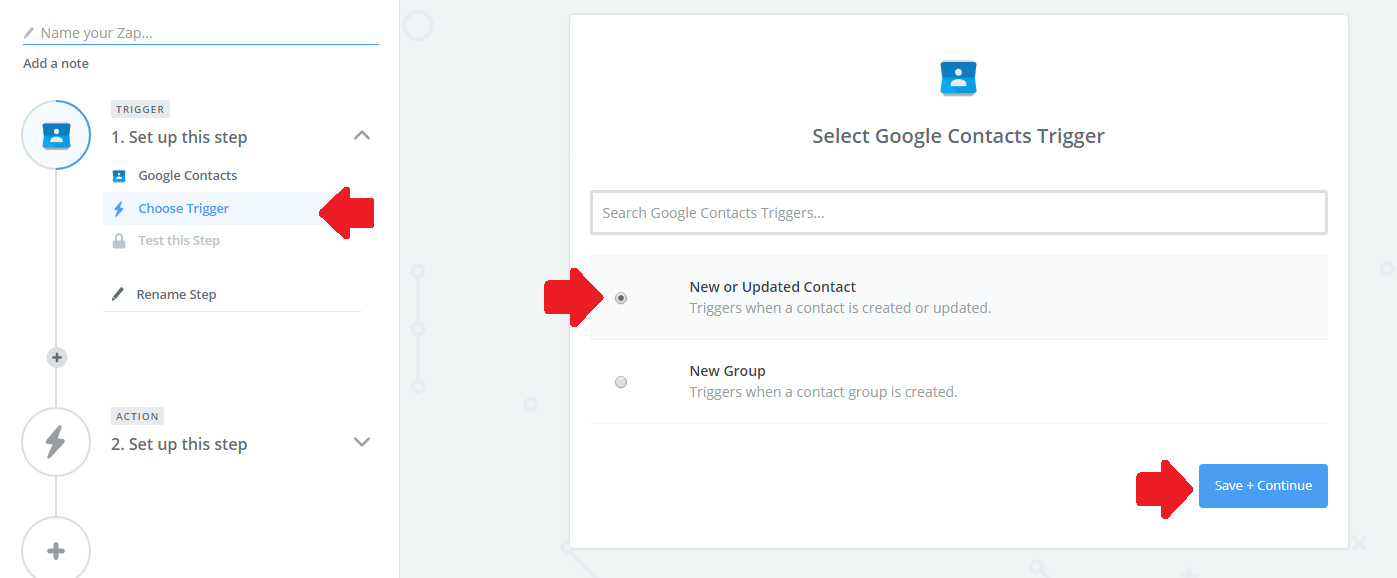Expand the action step with its chevron
This screenshot has height=578, width=1397.
coord(362,442)
